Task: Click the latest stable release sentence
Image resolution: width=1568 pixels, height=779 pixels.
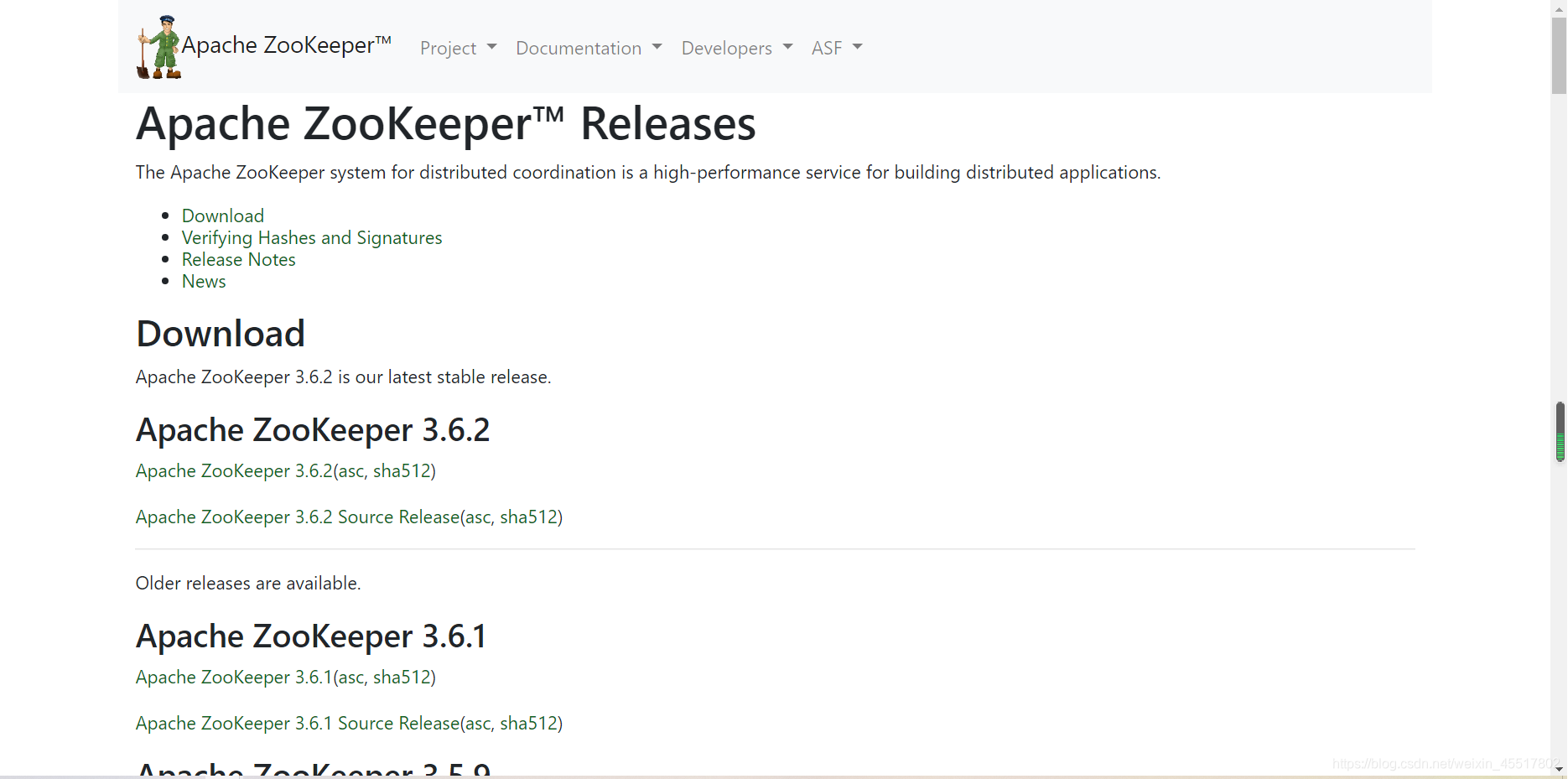Action: coord(344,377)
